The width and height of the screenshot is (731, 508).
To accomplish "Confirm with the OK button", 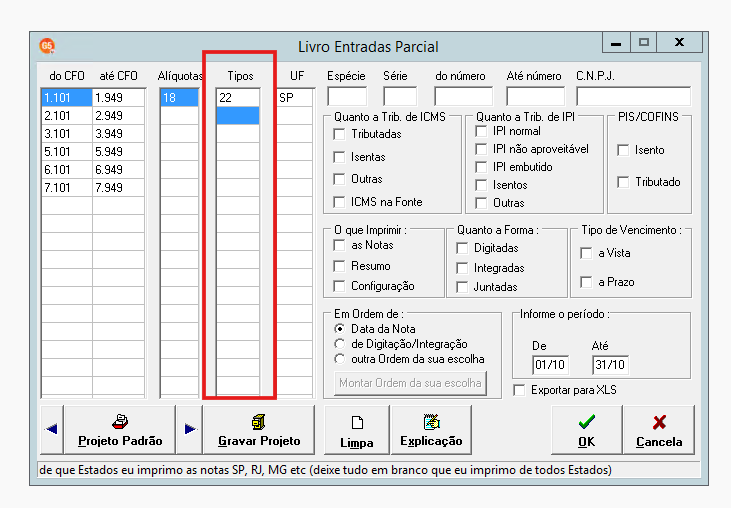I will coord(586,429).
